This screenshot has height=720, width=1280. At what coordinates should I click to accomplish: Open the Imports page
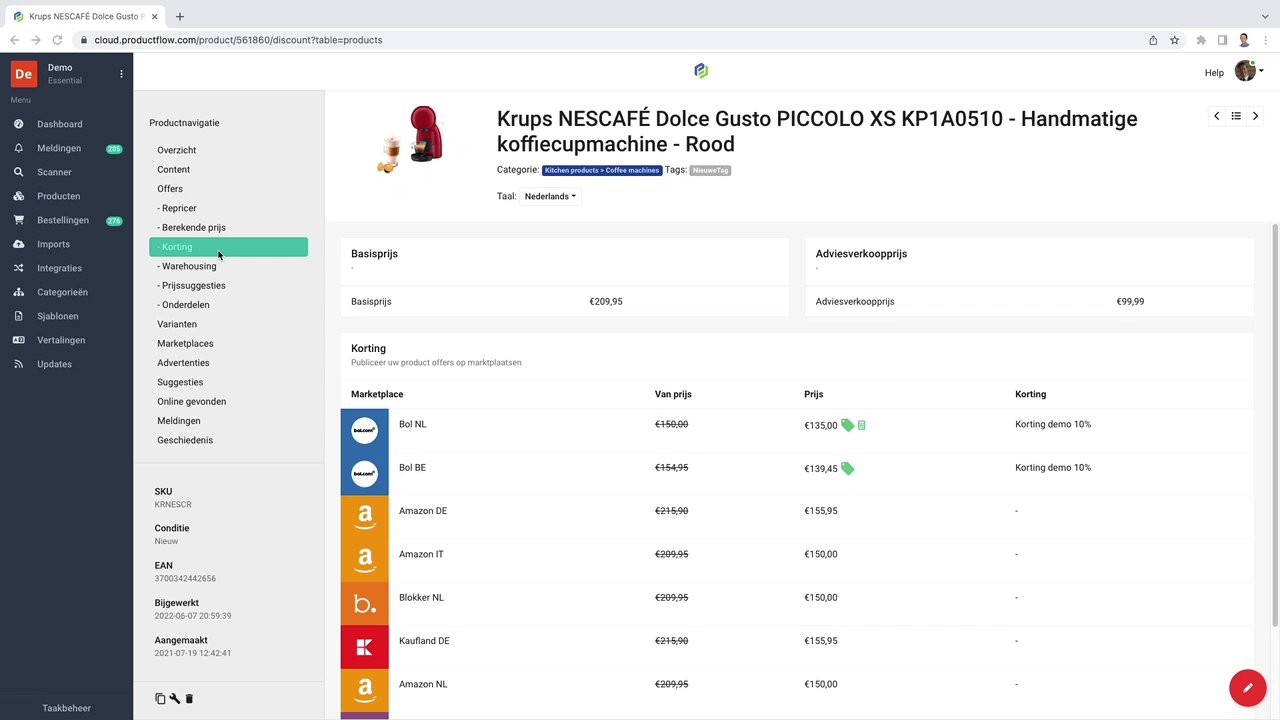(x=53, y=244)
